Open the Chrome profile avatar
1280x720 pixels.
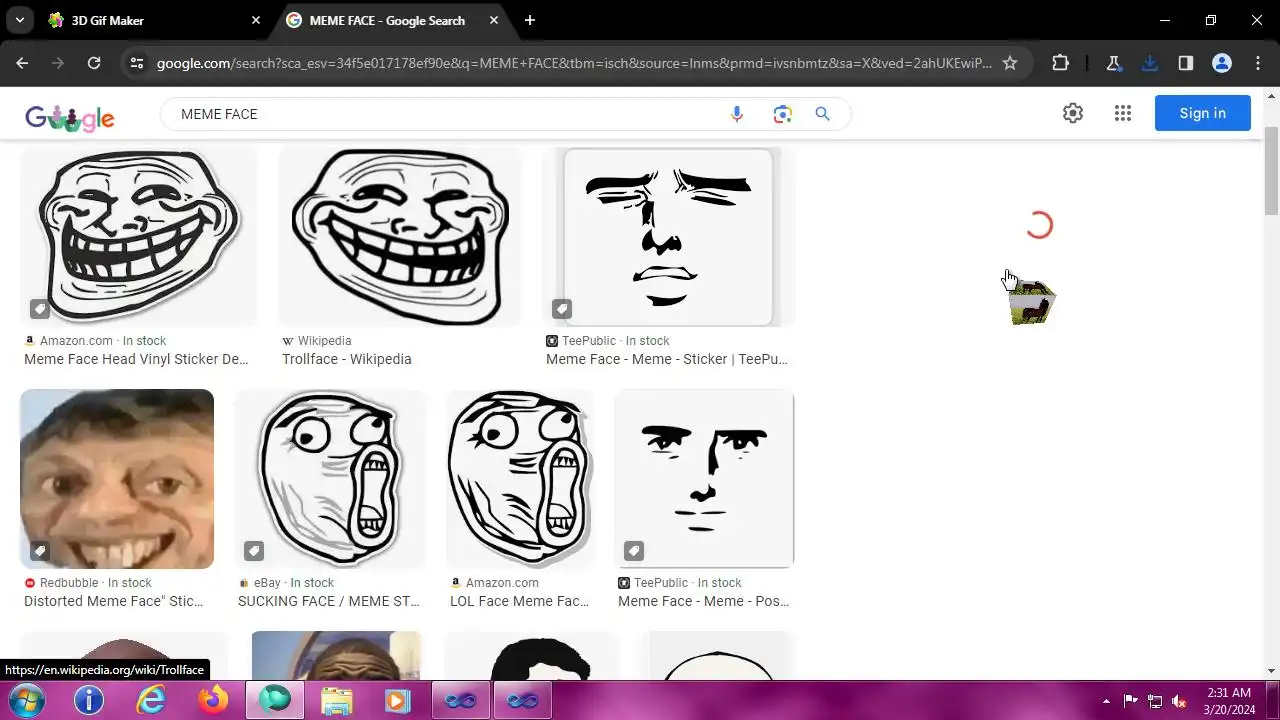point(1222,63)
